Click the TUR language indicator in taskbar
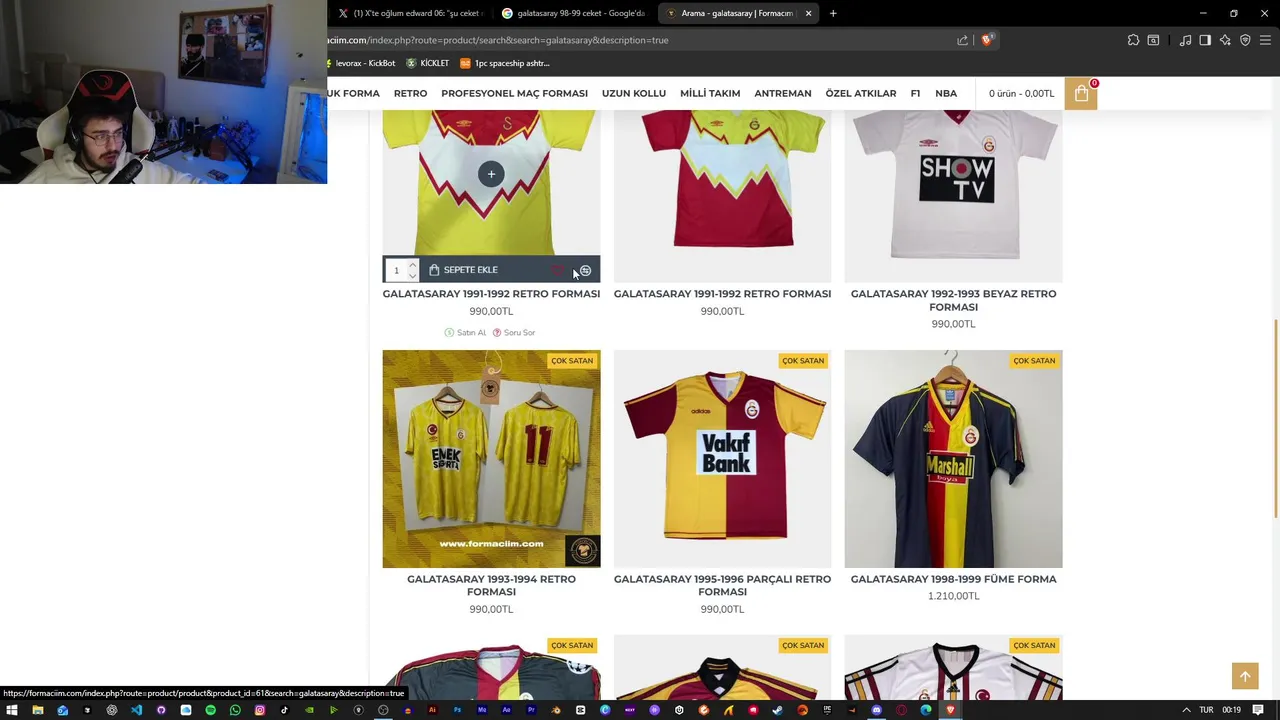1280x720 pixels. tap(1206, 710)
